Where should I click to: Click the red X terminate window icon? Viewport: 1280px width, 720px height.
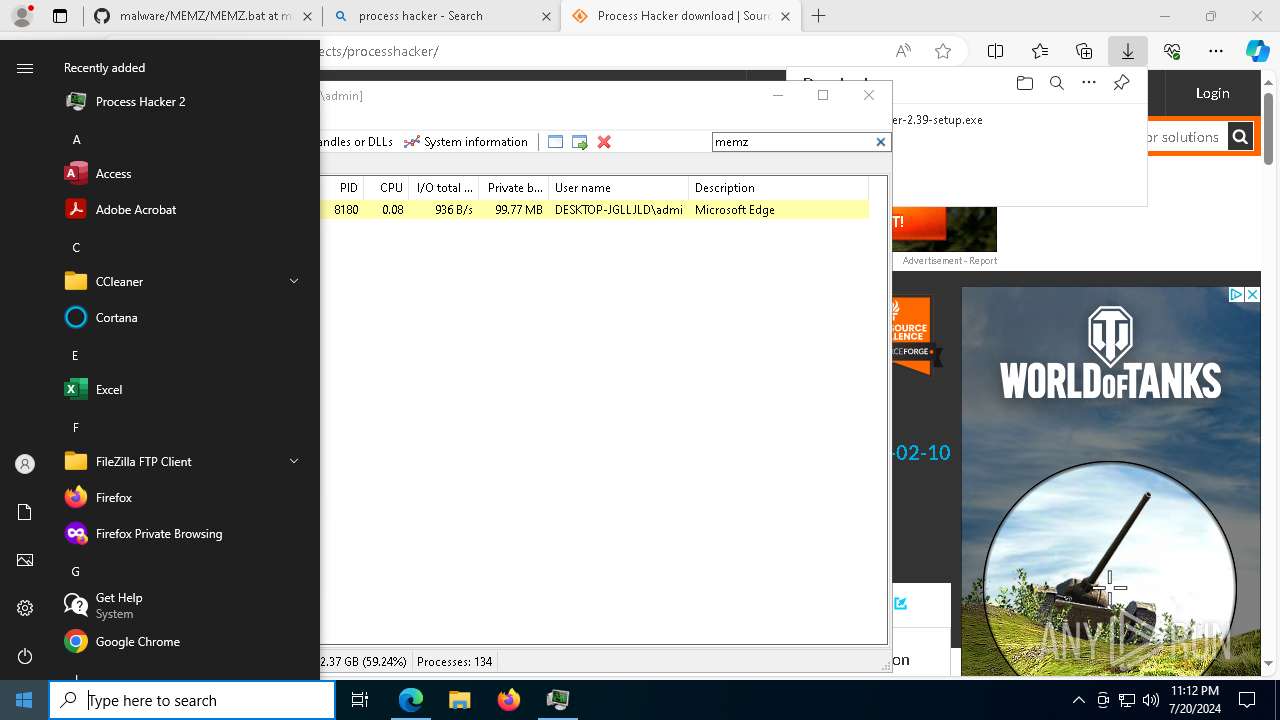(x=604, y=142)
